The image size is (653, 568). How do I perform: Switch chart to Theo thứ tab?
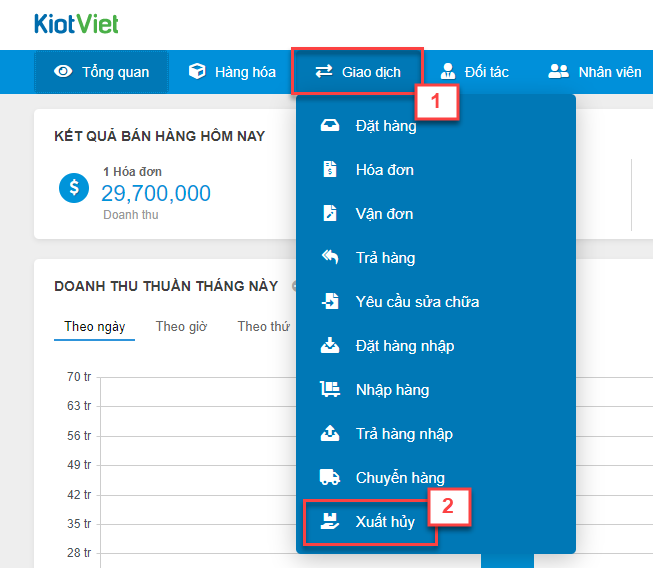coord(263,327)
